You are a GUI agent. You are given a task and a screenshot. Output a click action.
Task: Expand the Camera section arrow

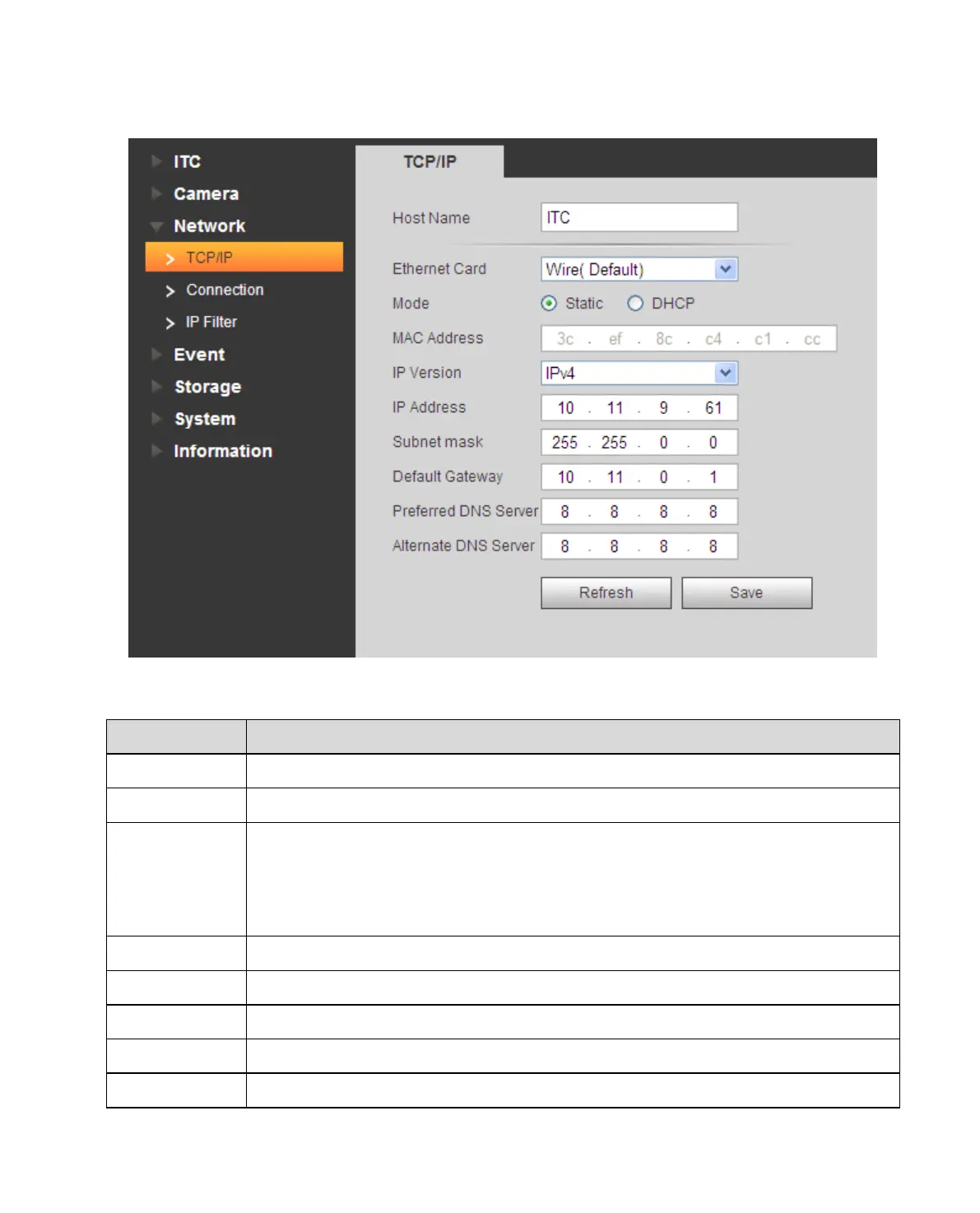pyautogui.click(x=156, y=193)
